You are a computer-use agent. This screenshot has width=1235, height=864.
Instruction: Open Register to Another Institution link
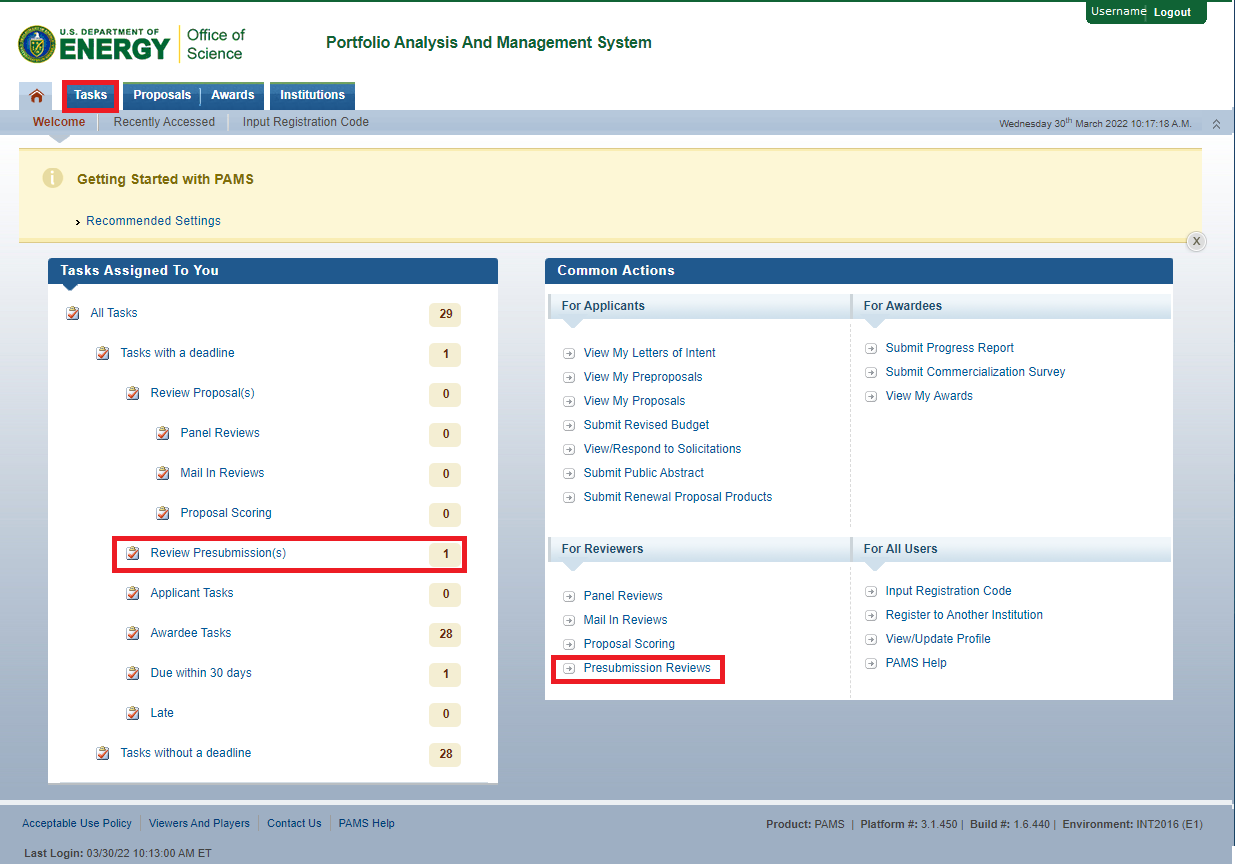click(964, 615)
